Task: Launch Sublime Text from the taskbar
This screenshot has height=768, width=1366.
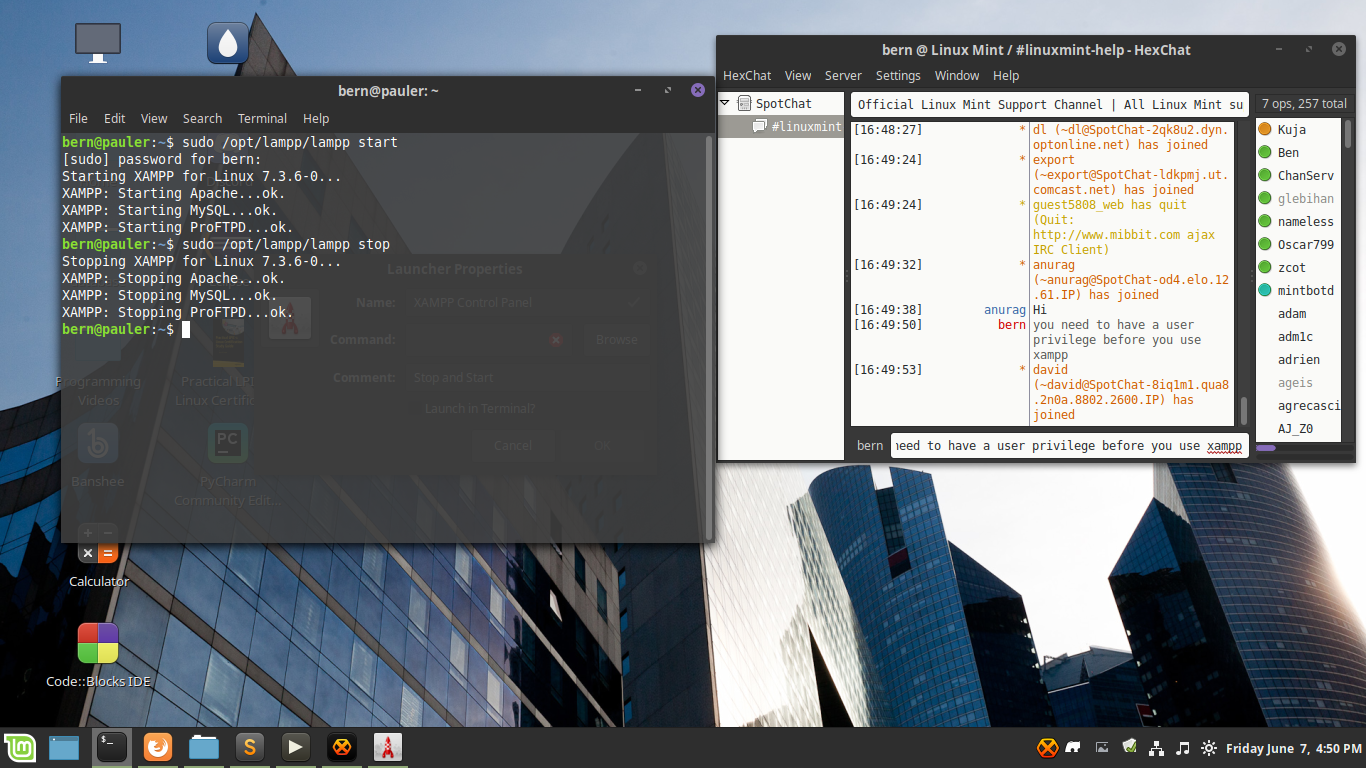Action: point(250,747)
